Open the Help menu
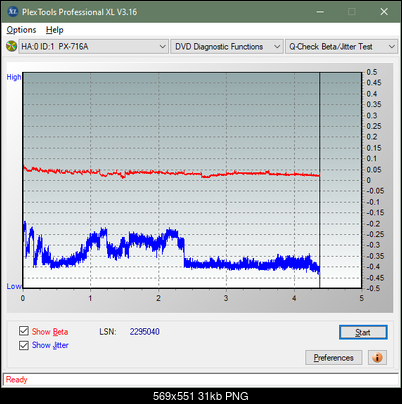Viewport: 402px width, 404px height. (x=55, y=30)
